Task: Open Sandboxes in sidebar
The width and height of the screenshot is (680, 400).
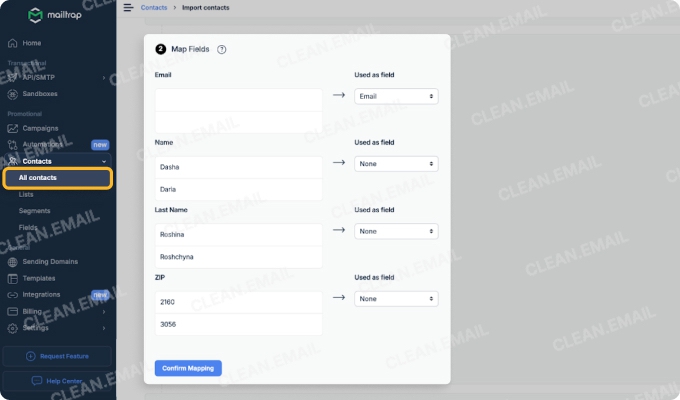Action: [40, 94]
